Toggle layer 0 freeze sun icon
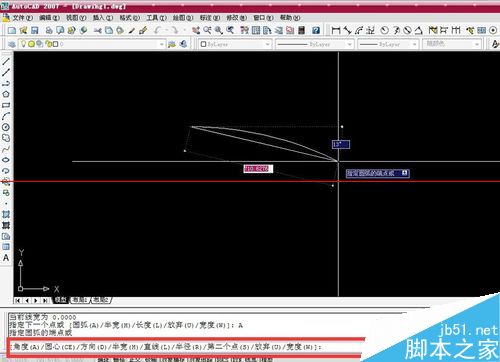Viewport: 500px width, 362px height. [x=31, y=44]
